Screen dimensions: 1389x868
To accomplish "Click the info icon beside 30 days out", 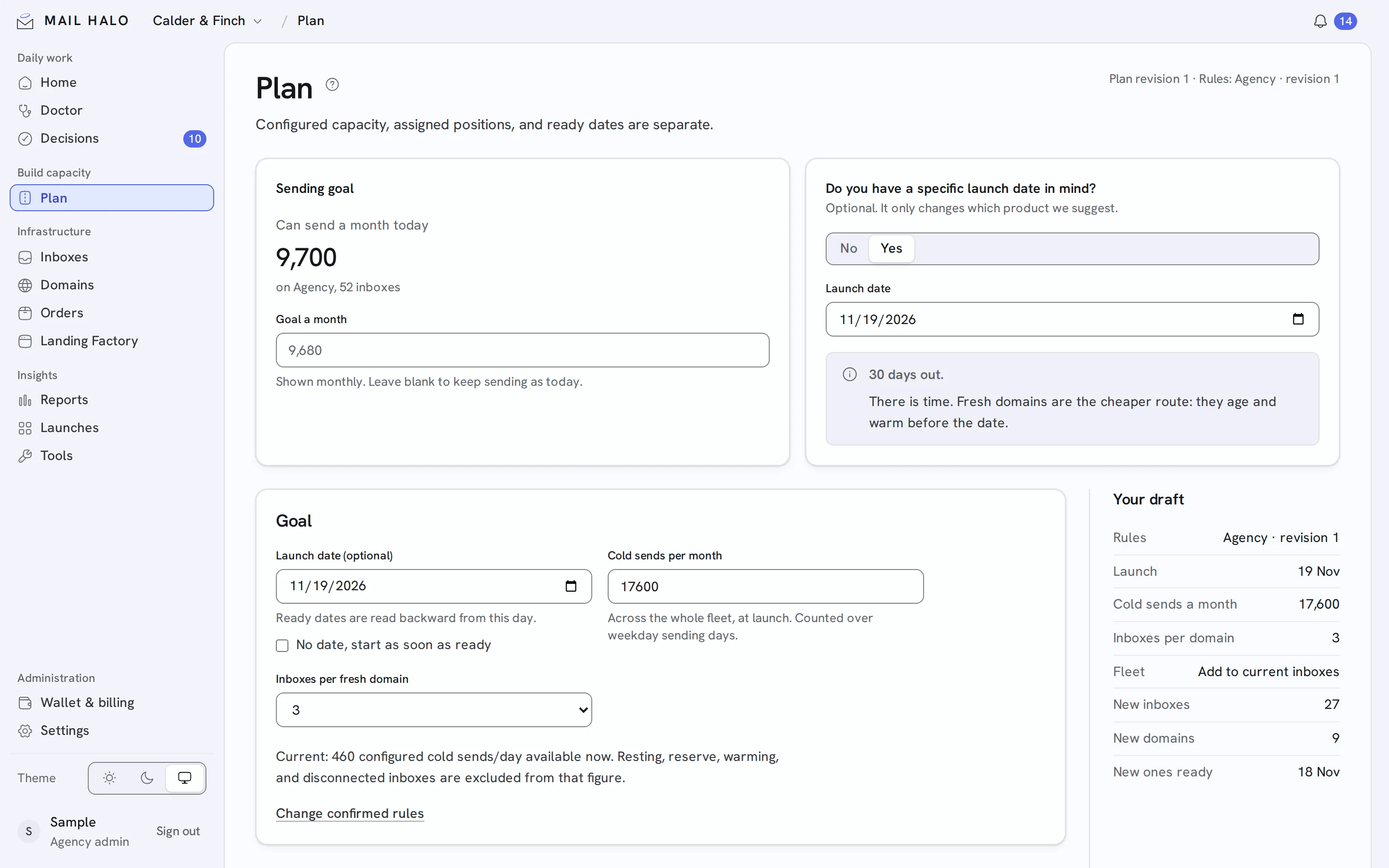I will coord(849,374).
